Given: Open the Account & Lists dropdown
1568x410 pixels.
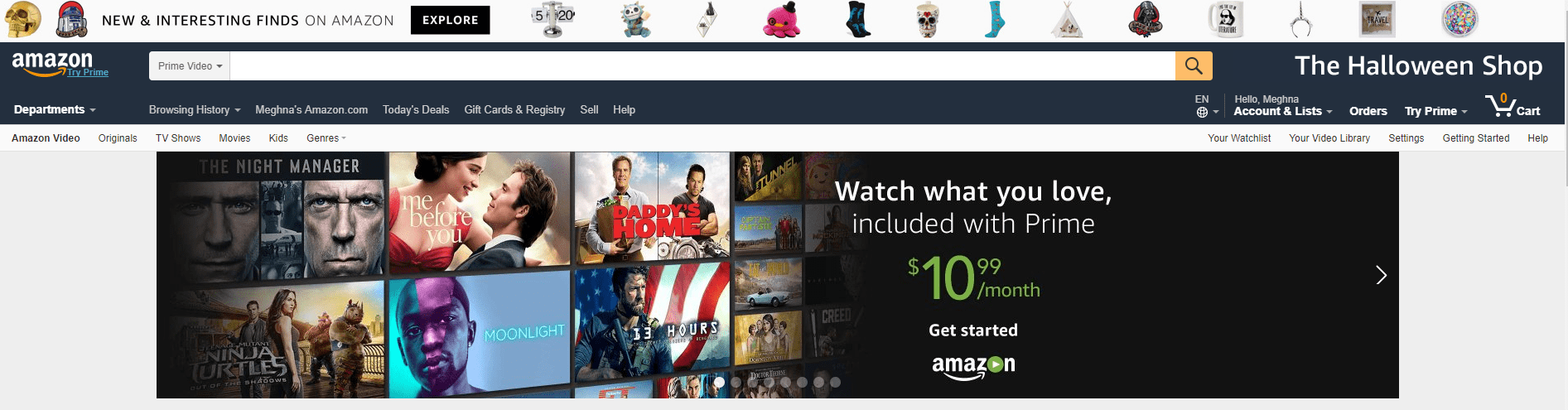Looking at the screenshot, I should [x=1282, y=111].
